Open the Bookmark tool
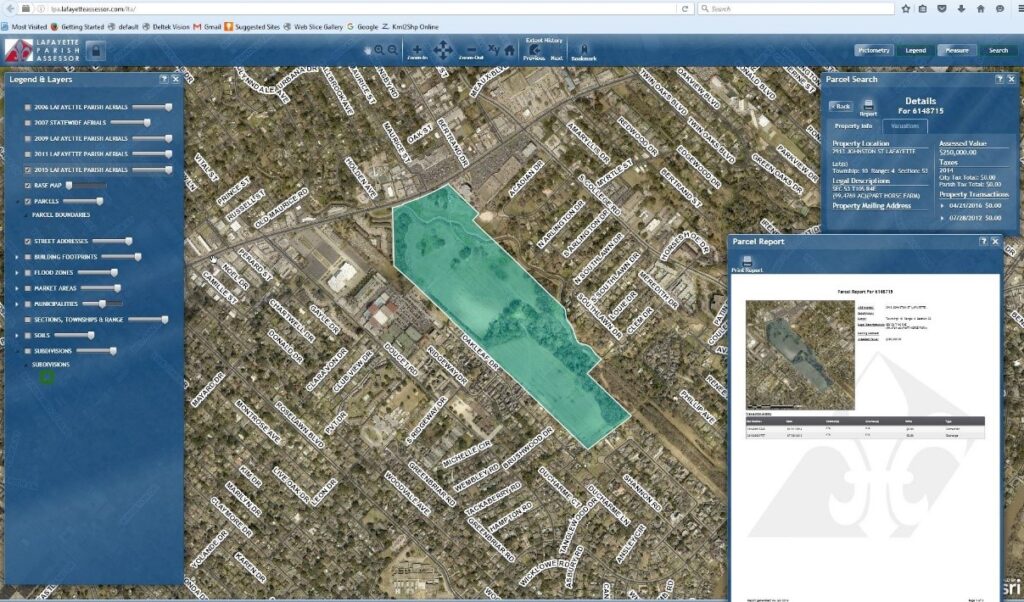The height and width of the screenshot is (602, 1024). [584, 52]
